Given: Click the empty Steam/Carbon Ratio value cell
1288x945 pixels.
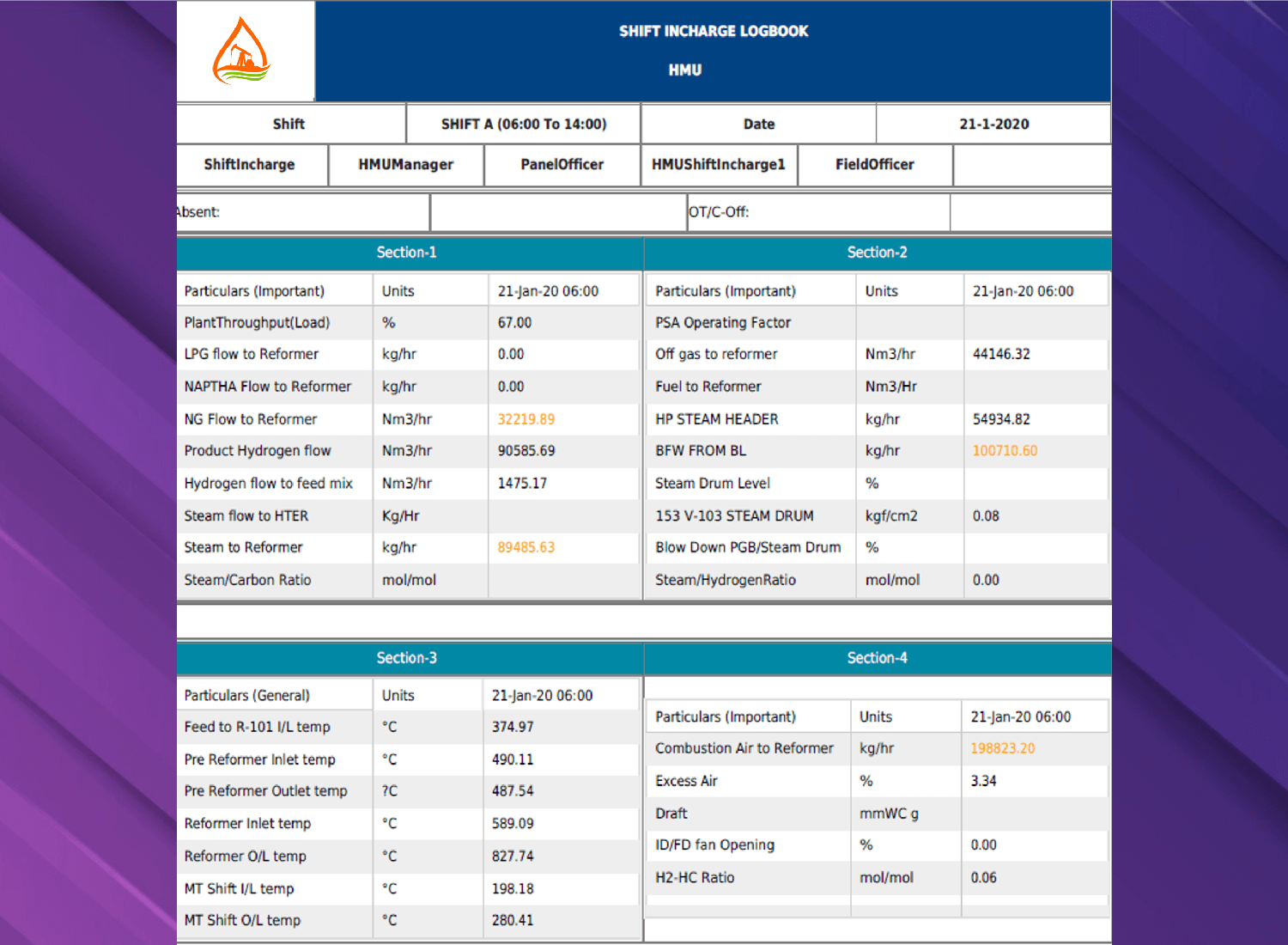Looking at the screenshot, I should [562, 581].
